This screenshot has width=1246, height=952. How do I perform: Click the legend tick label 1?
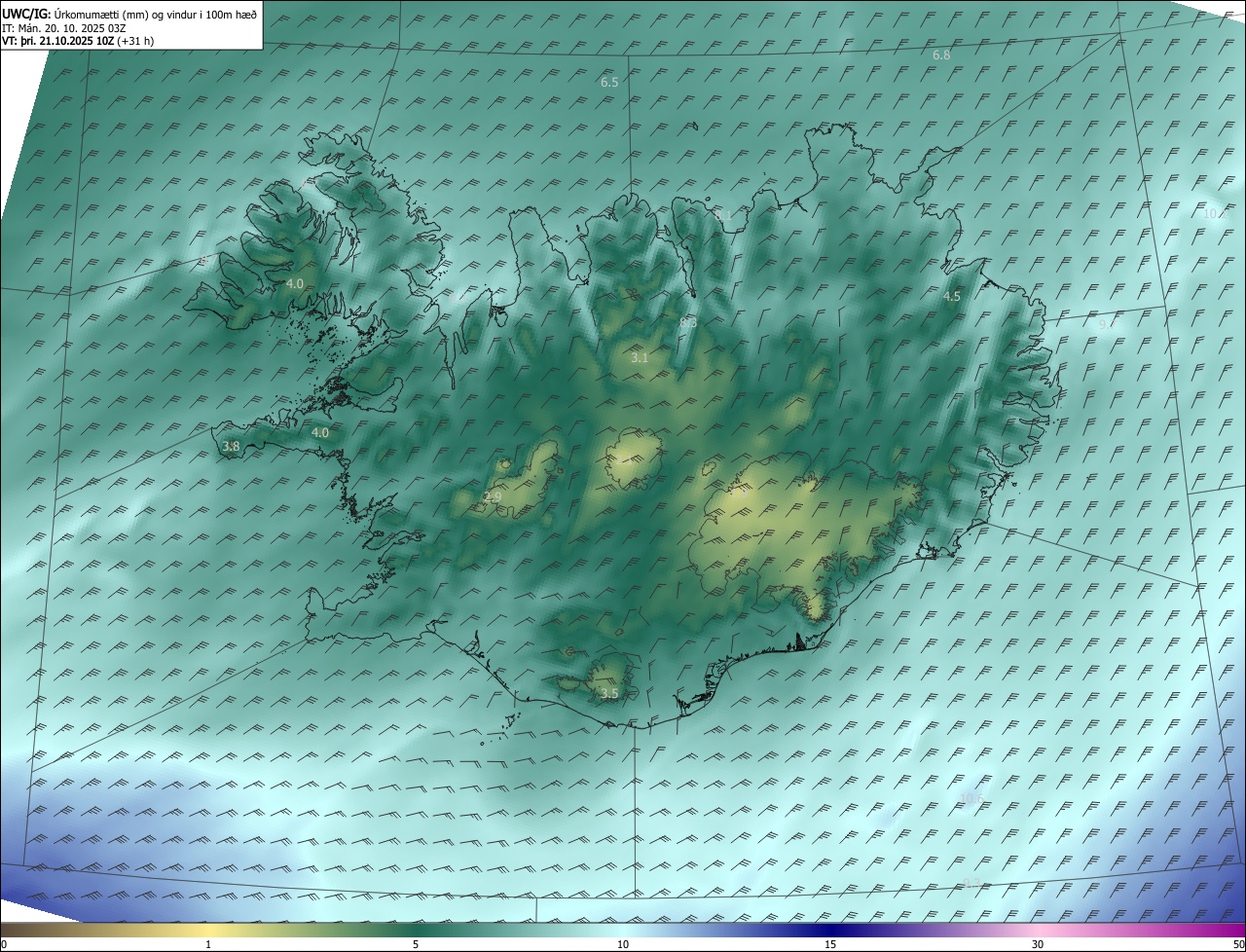[208, 944]
